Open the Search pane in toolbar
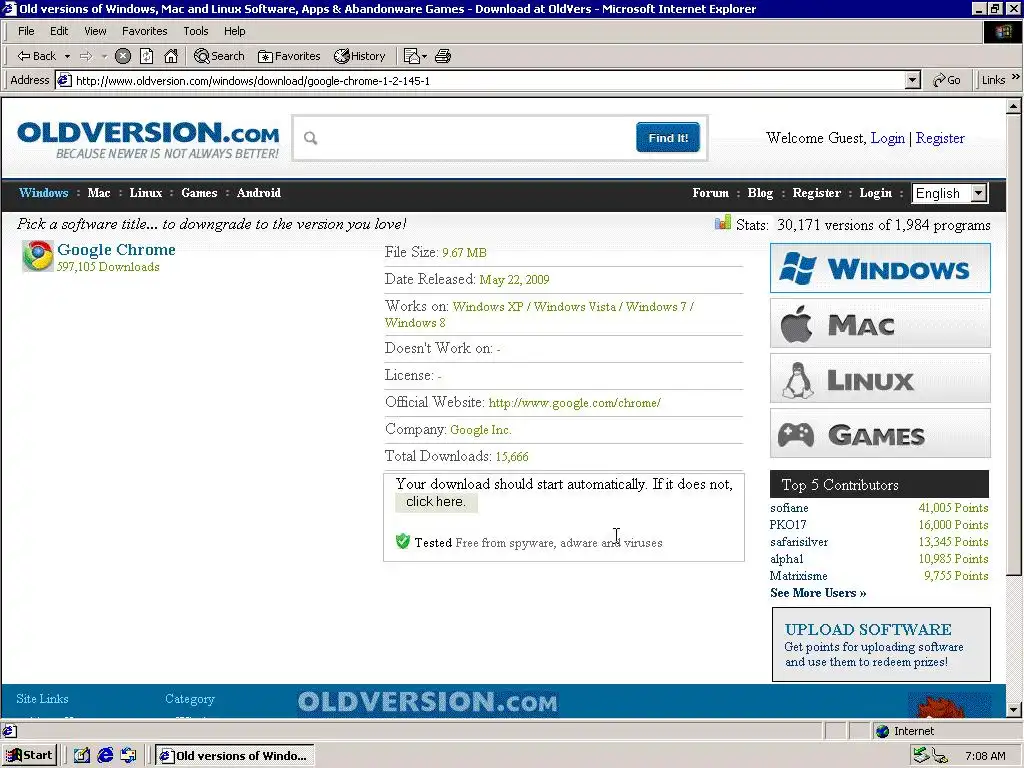 click(x=219, y=56)
